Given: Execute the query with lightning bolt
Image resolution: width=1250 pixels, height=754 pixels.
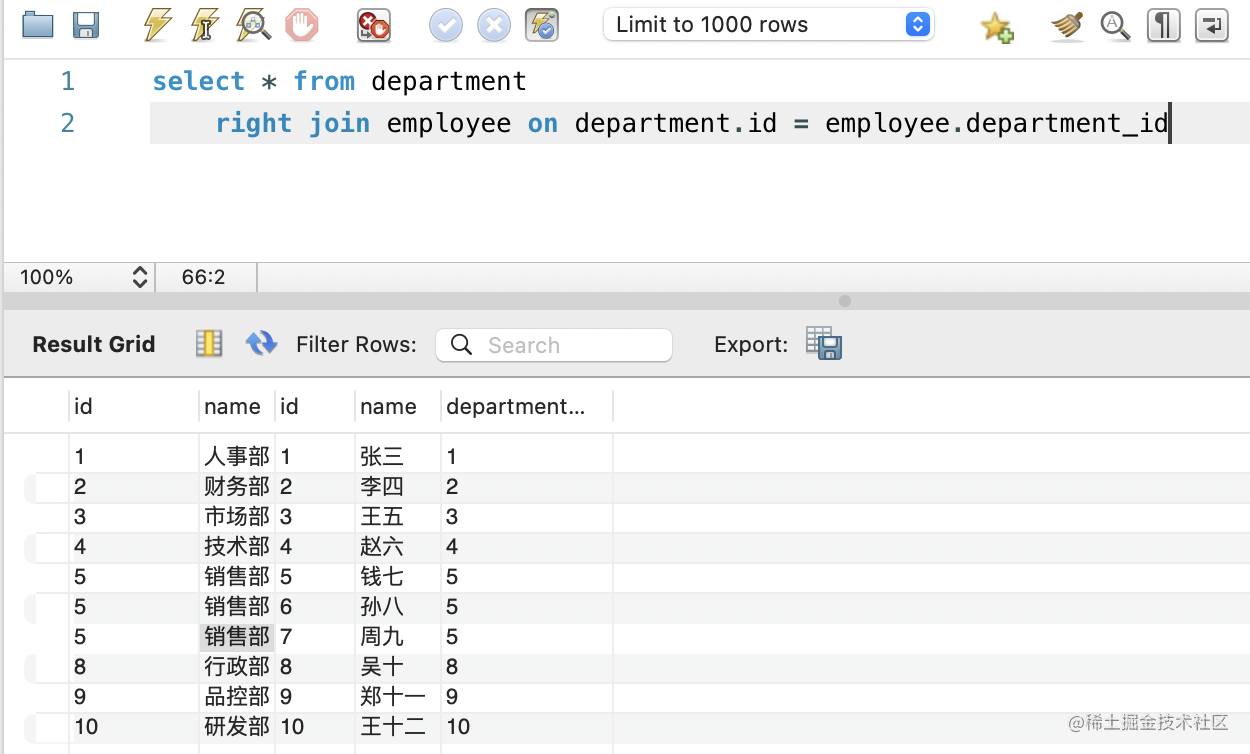Looking at the screenshot, I should click(x=157, y=25).
